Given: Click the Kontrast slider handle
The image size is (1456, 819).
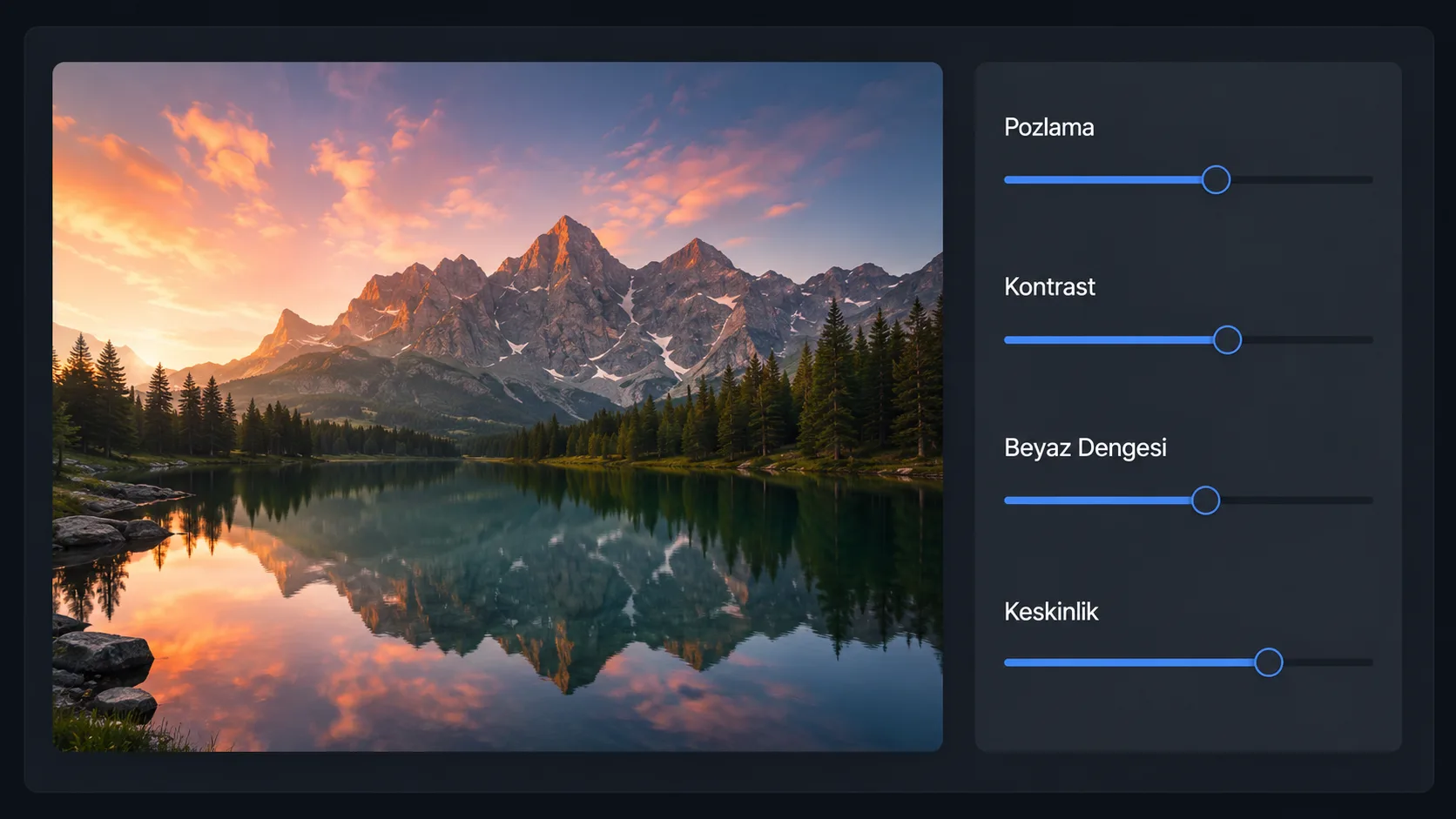Looking at the screenshot, I should 1227,340.
